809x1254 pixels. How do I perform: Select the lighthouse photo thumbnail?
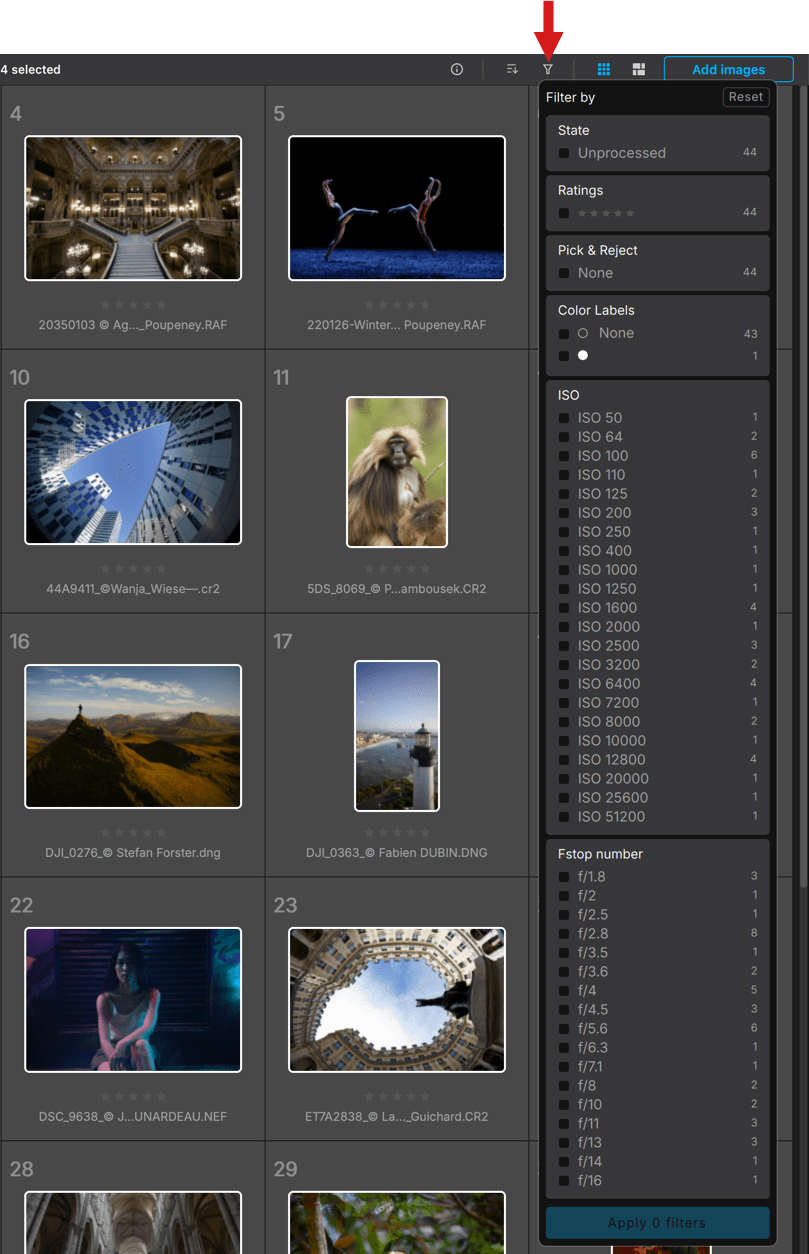[397, 736]
